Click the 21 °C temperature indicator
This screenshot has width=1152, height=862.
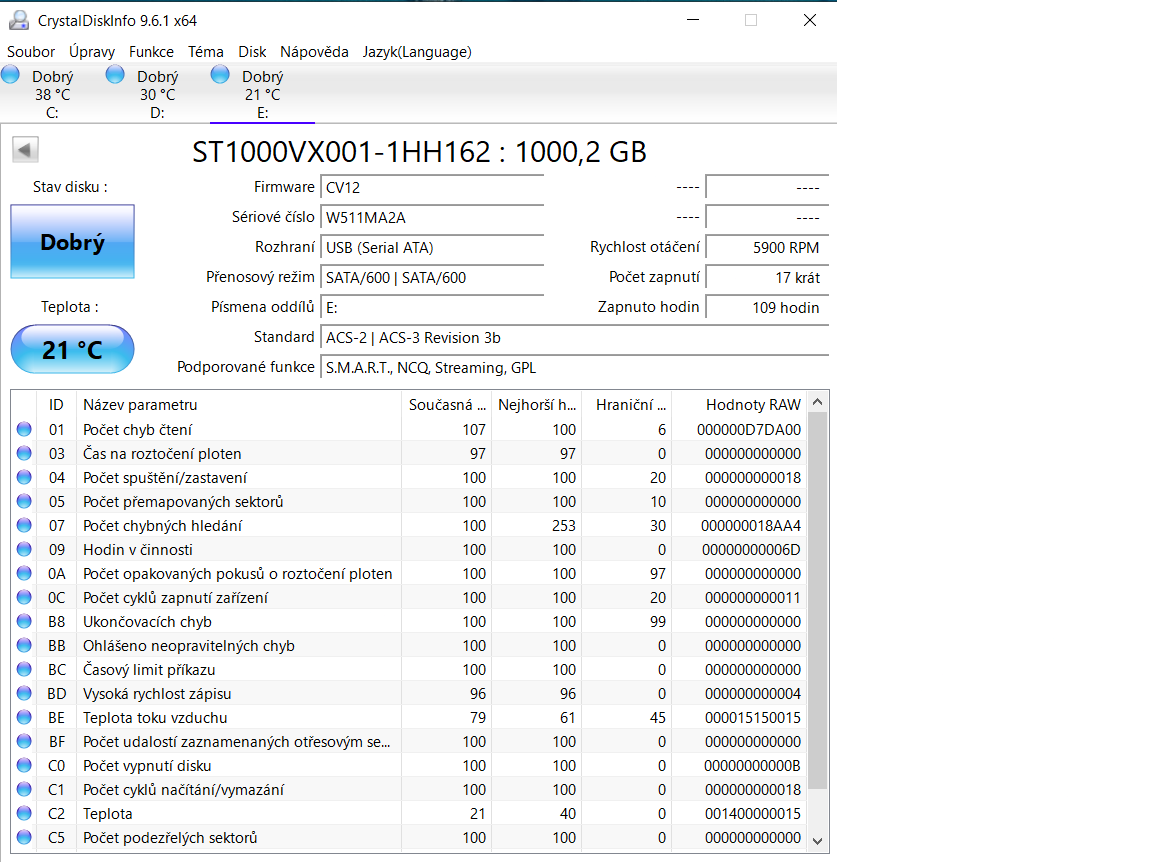[x=72, y=349]
